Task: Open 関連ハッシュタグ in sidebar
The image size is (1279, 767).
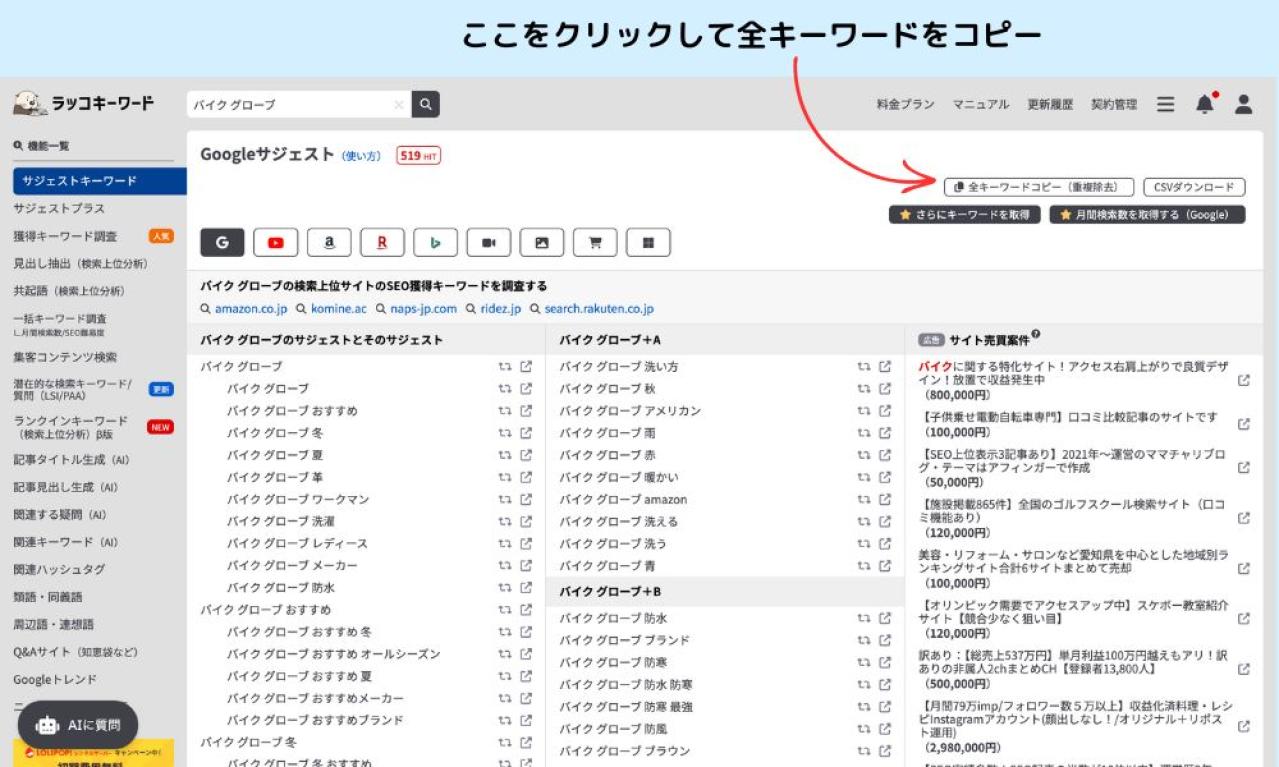Action: click(x=59, y=569)
